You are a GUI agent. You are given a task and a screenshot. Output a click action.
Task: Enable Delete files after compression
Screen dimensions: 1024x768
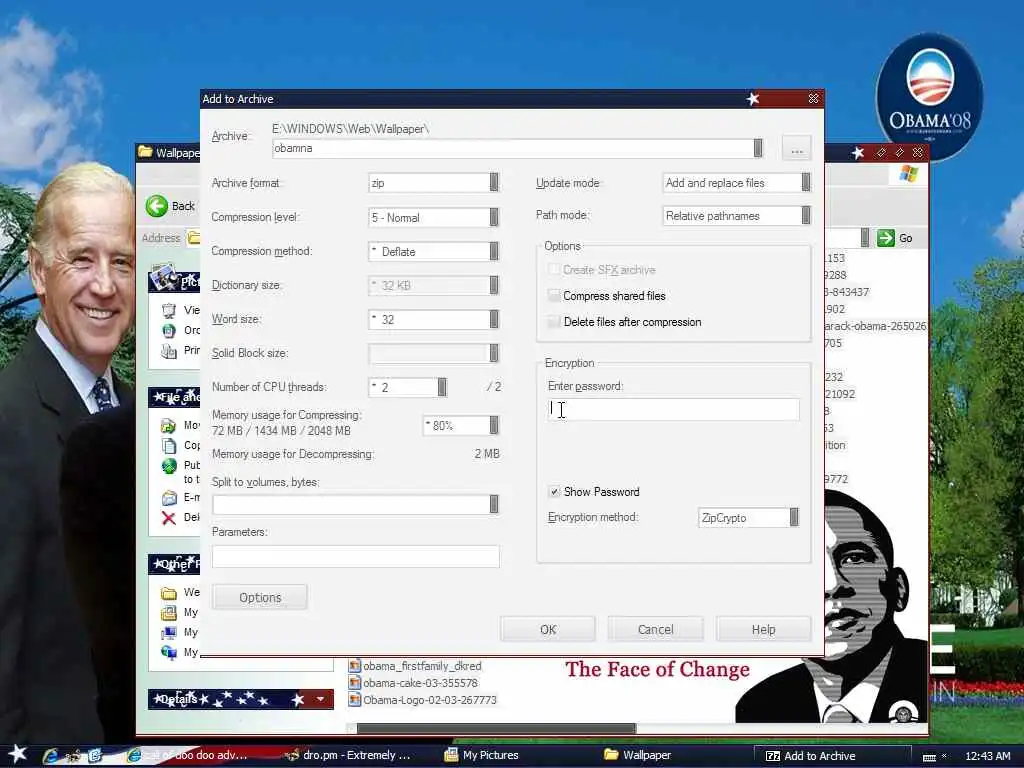click(554, 322)
